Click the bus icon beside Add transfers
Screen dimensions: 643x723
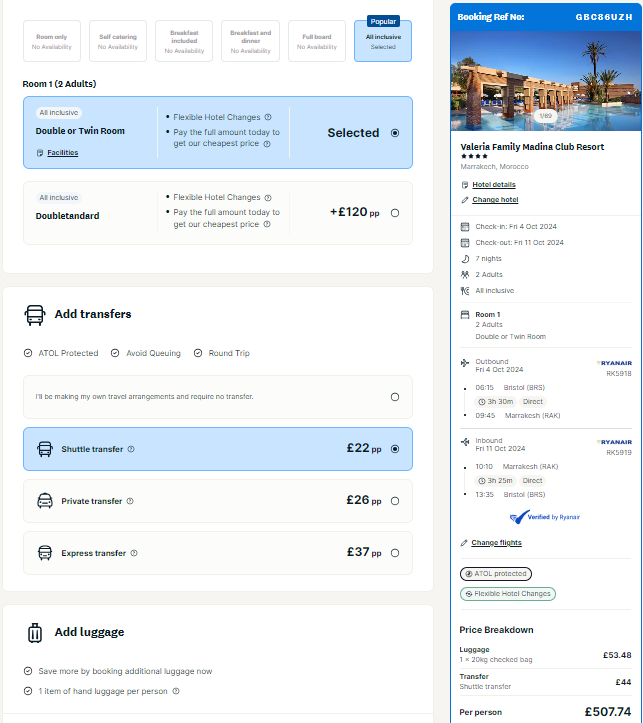35,315
